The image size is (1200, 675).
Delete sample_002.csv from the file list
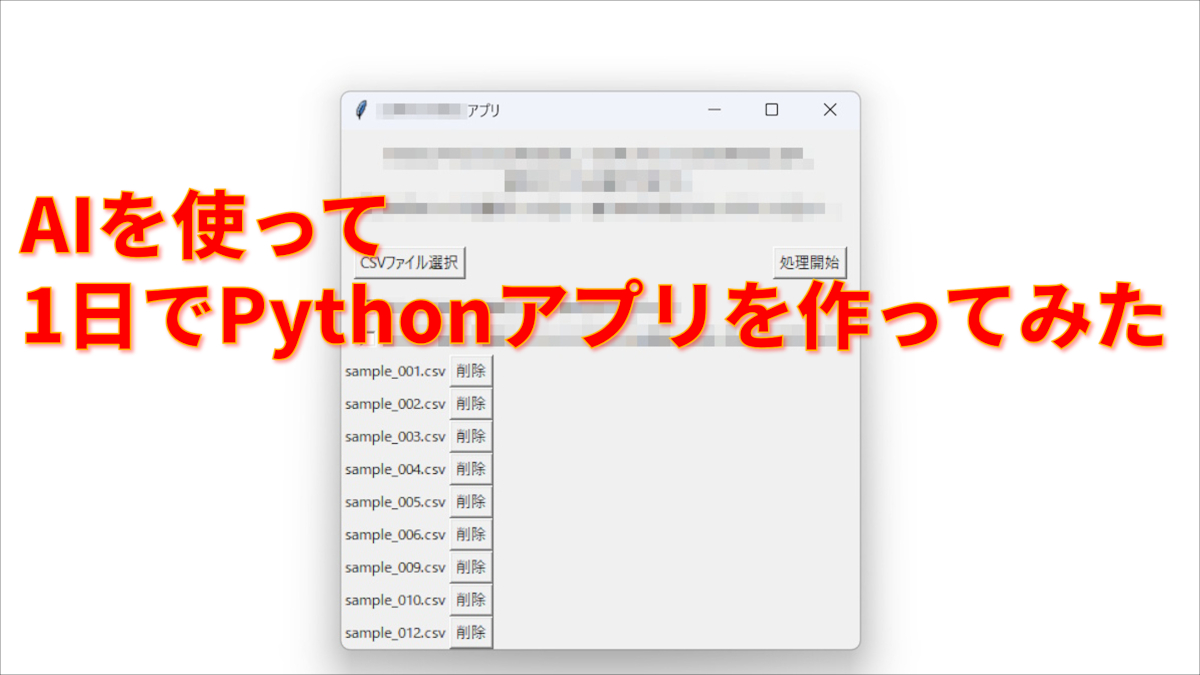(471, 402)
